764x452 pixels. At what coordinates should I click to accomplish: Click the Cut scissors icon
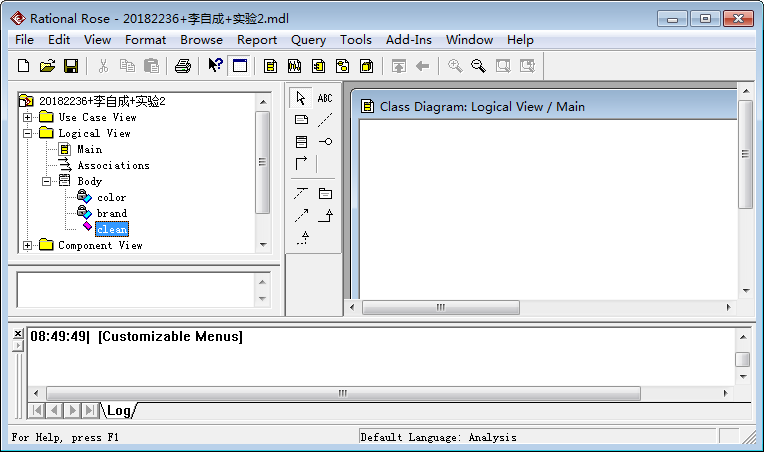point(103,66)
